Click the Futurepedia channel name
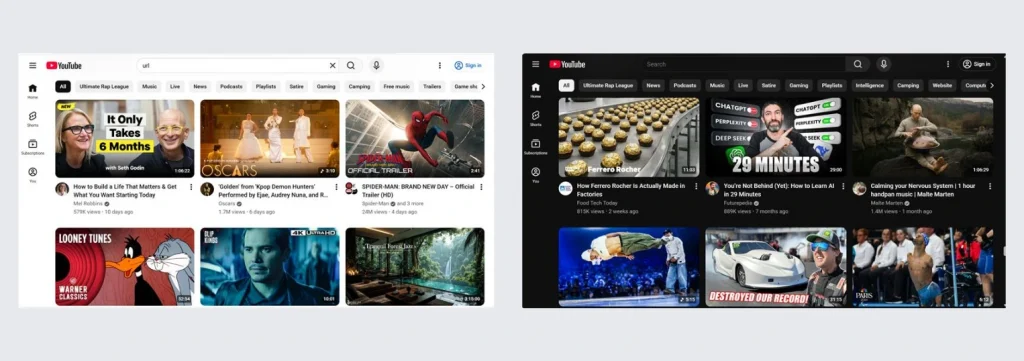This screenshot has width=1024, height=361. pyautogui.click(x=738, y=203)
